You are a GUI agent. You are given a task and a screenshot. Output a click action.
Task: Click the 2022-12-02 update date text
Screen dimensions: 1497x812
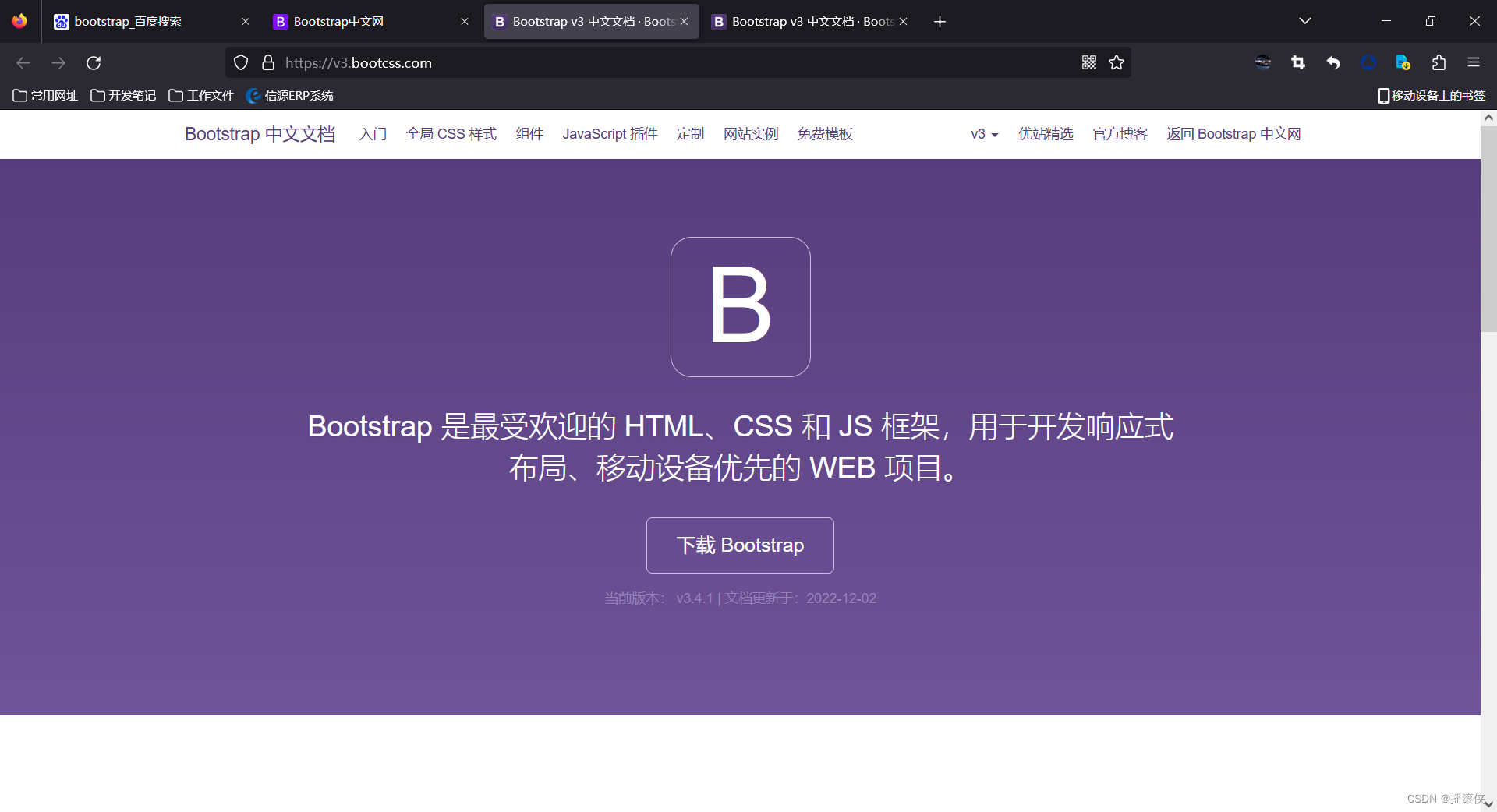[x=841, y=598]
